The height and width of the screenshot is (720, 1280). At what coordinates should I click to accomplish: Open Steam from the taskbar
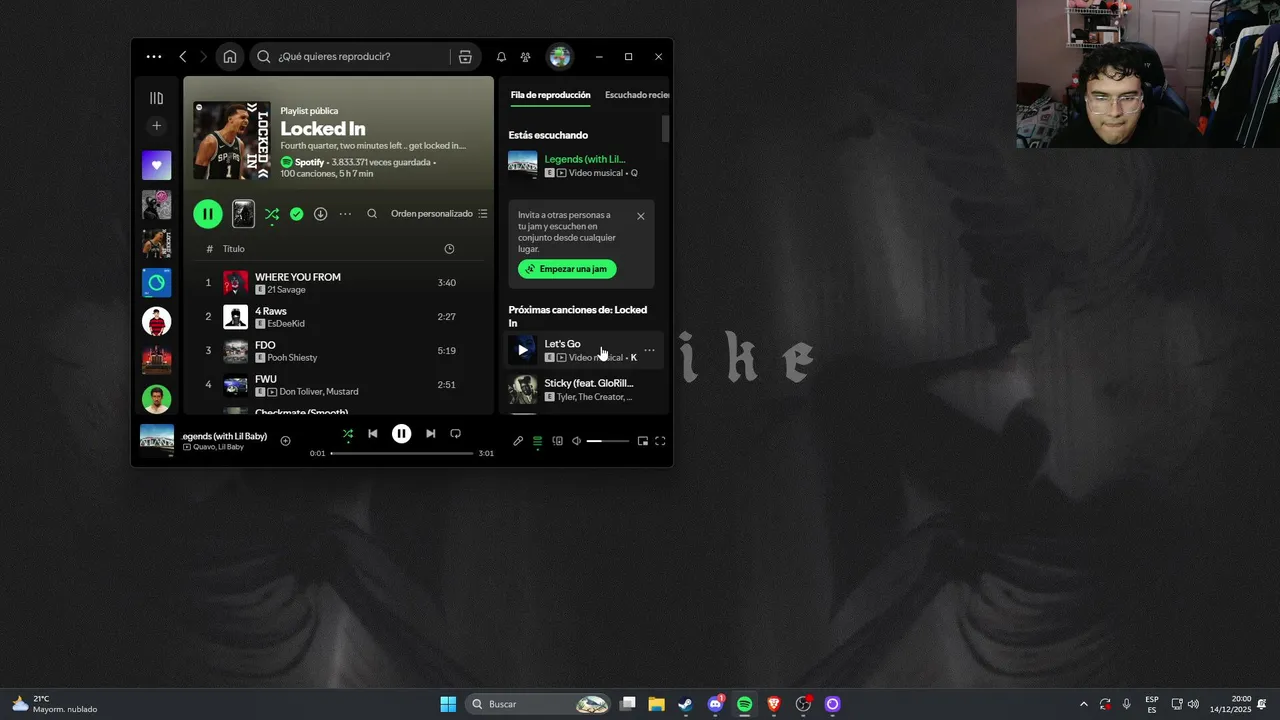(x=685, y=704)
